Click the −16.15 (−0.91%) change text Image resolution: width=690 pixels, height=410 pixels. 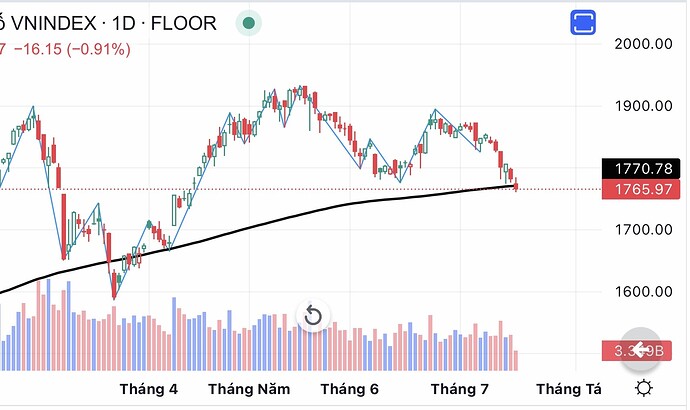tap(73, 49)
